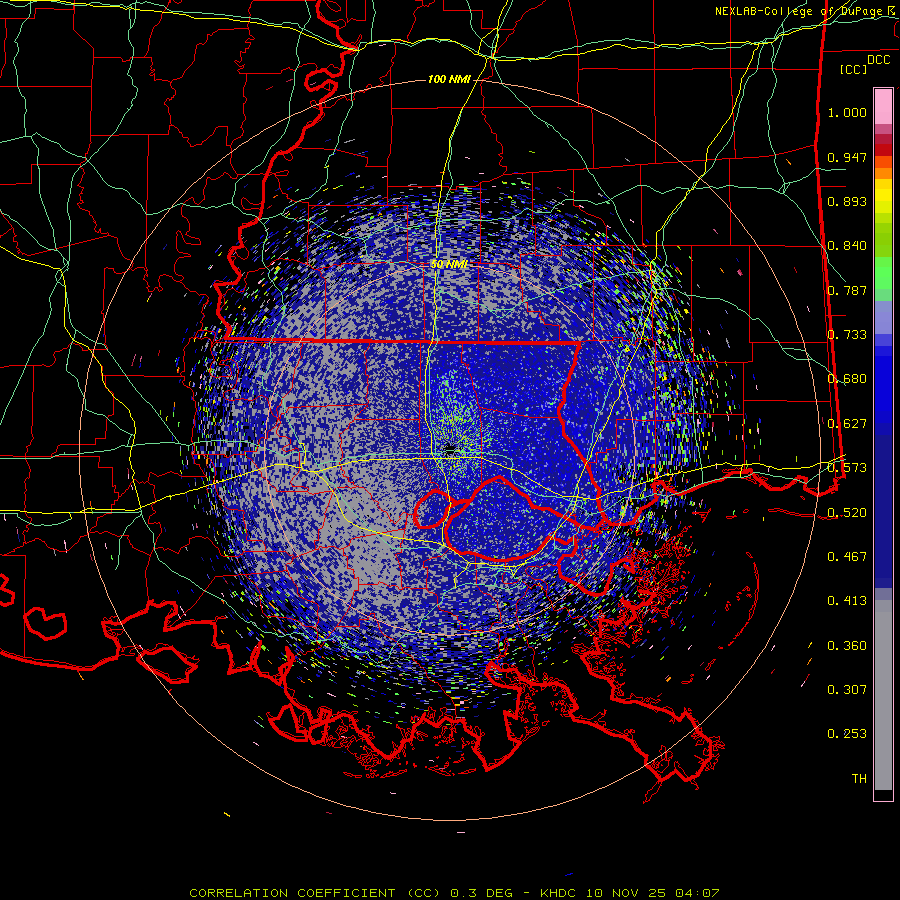Click the 10 NOV 25 date in caption
Image resolution: width=900 pixels, height=900 pixels.
[626, 893]
